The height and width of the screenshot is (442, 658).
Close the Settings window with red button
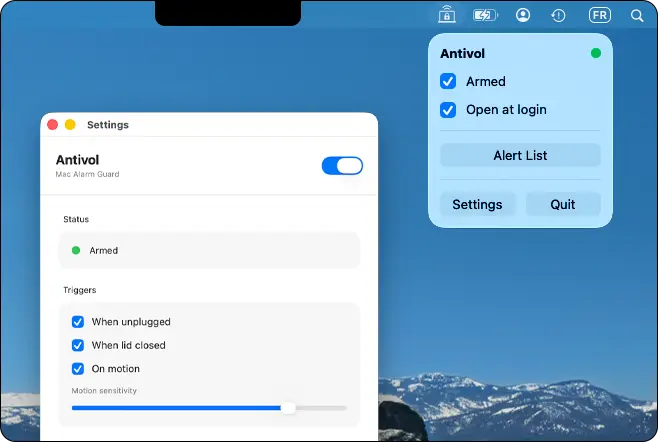pos(52,125)
